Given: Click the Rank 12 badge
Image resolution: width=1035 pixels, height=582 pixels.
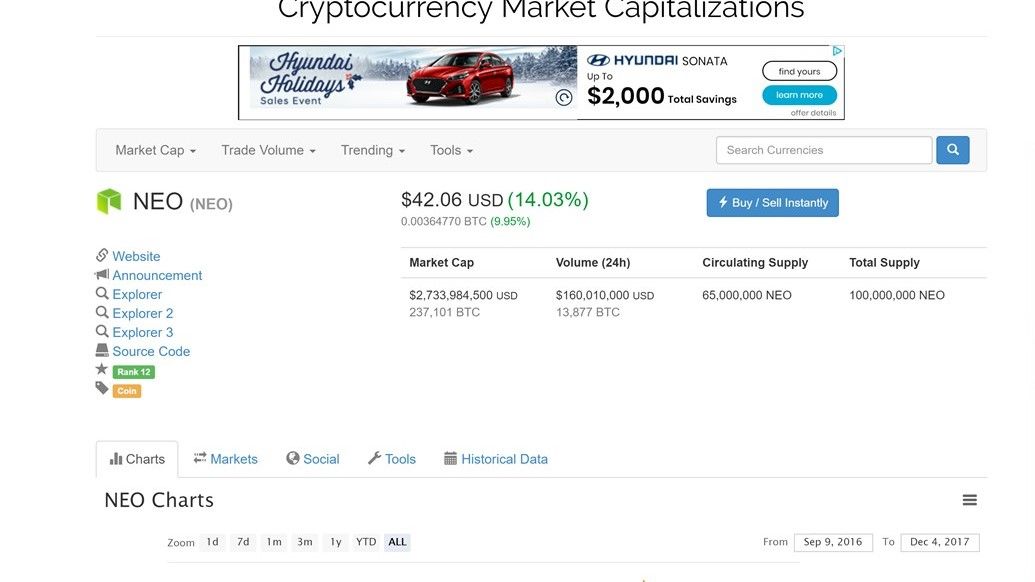Looking at the screenshot, I should 133,372.
